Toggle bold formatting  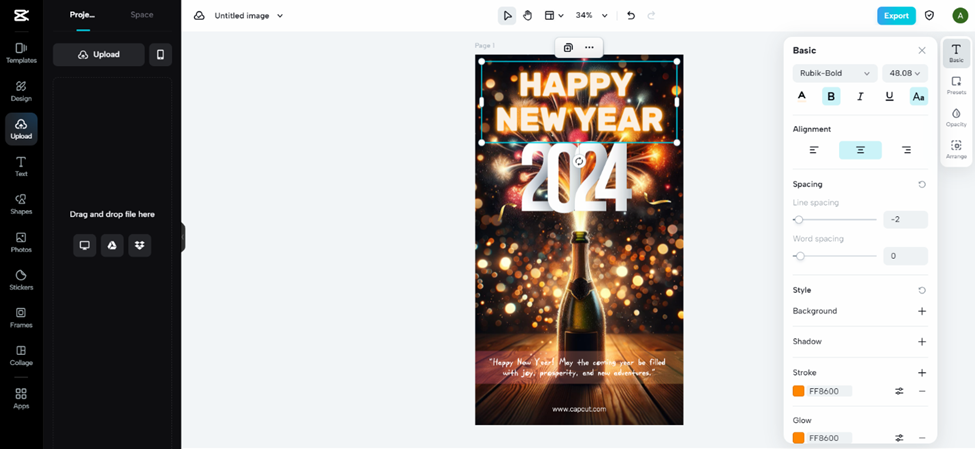pyautogui.click(x=831, y=96)
